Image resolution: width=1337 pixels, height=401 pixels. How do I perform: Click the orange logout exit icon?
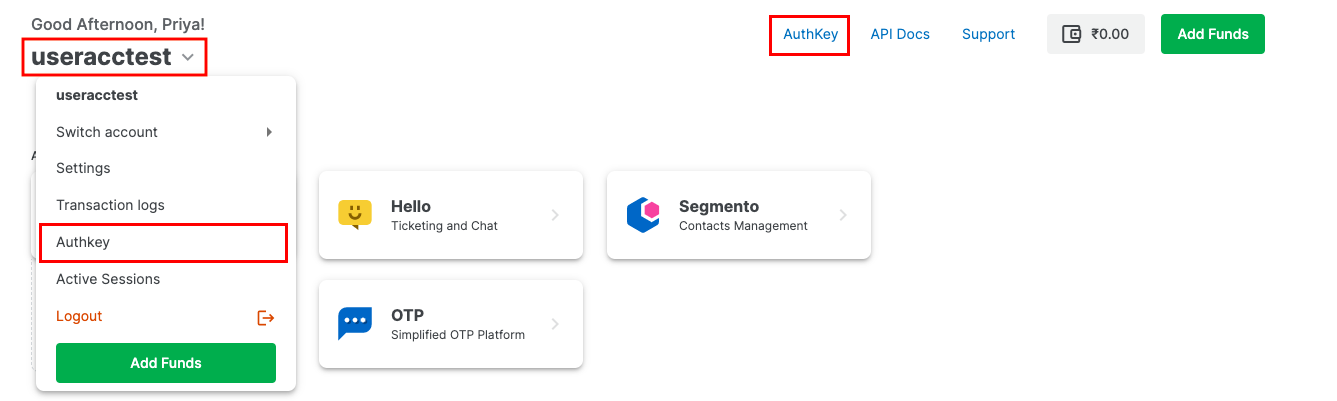click(x=266, y=317)
